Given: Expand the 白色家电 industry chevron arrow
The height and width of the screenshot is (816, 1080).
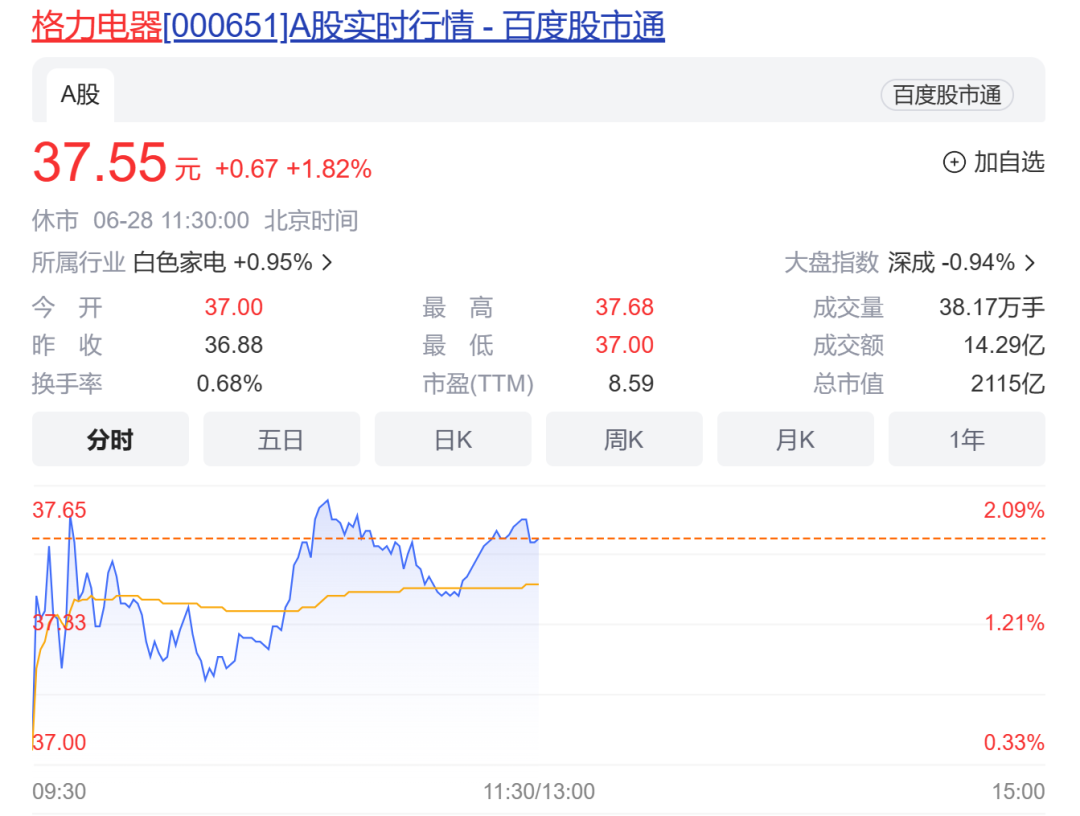Looking at the screenshot, I should click(x=327, y=262).
